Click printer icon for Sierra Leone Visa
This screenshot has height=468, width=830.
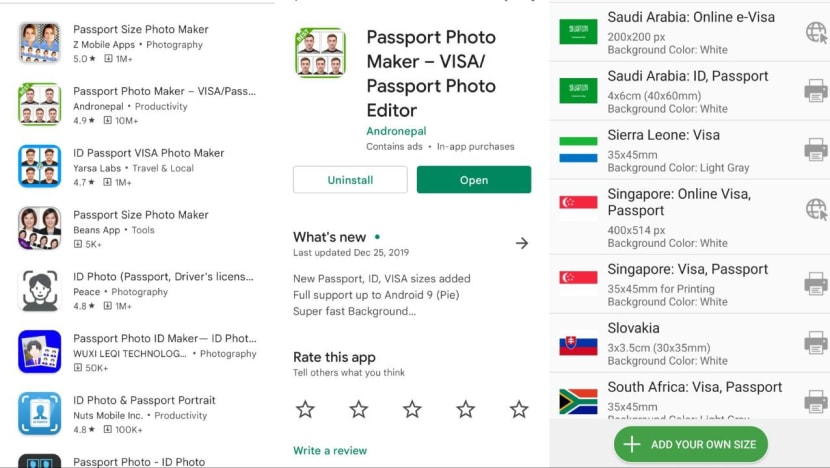815,150
